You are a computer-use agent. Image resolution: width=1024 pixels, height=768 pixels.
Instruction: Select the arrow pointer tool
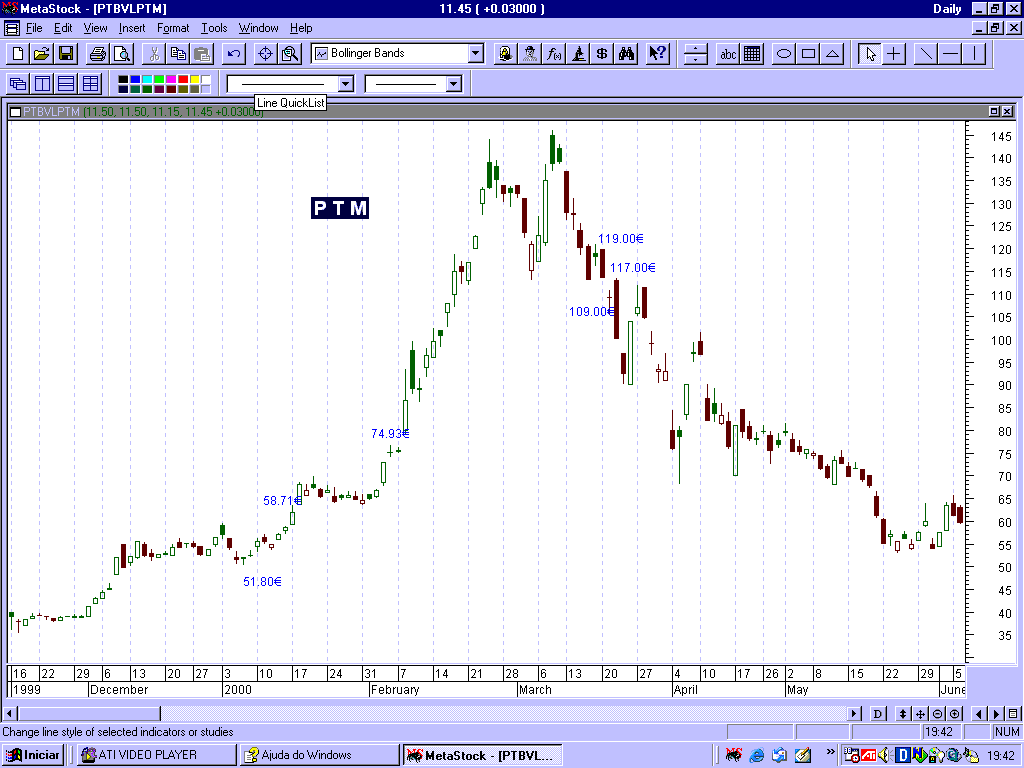click(x=870, y=54)
